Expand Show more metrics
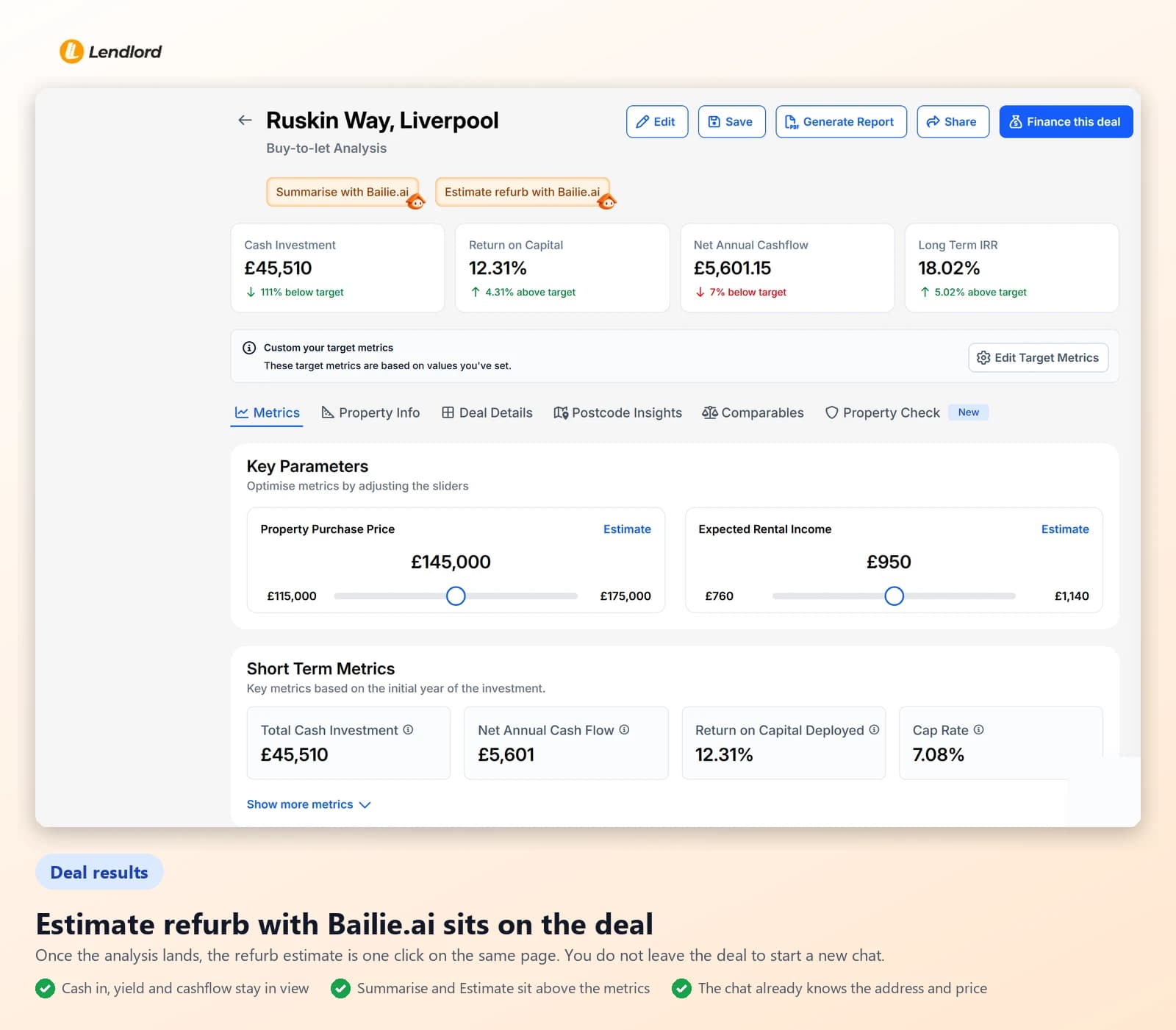Screen dimensions: 1176x1030 309,804
